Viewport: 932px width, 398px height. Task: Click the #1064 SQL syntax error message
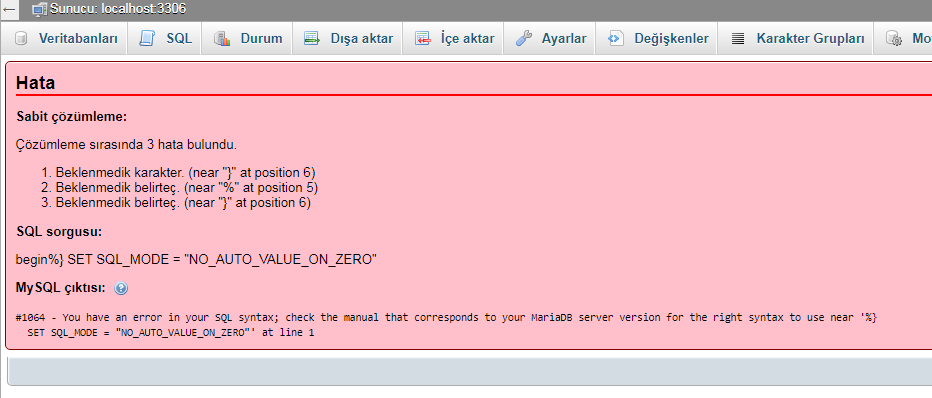tap(446, 317)
